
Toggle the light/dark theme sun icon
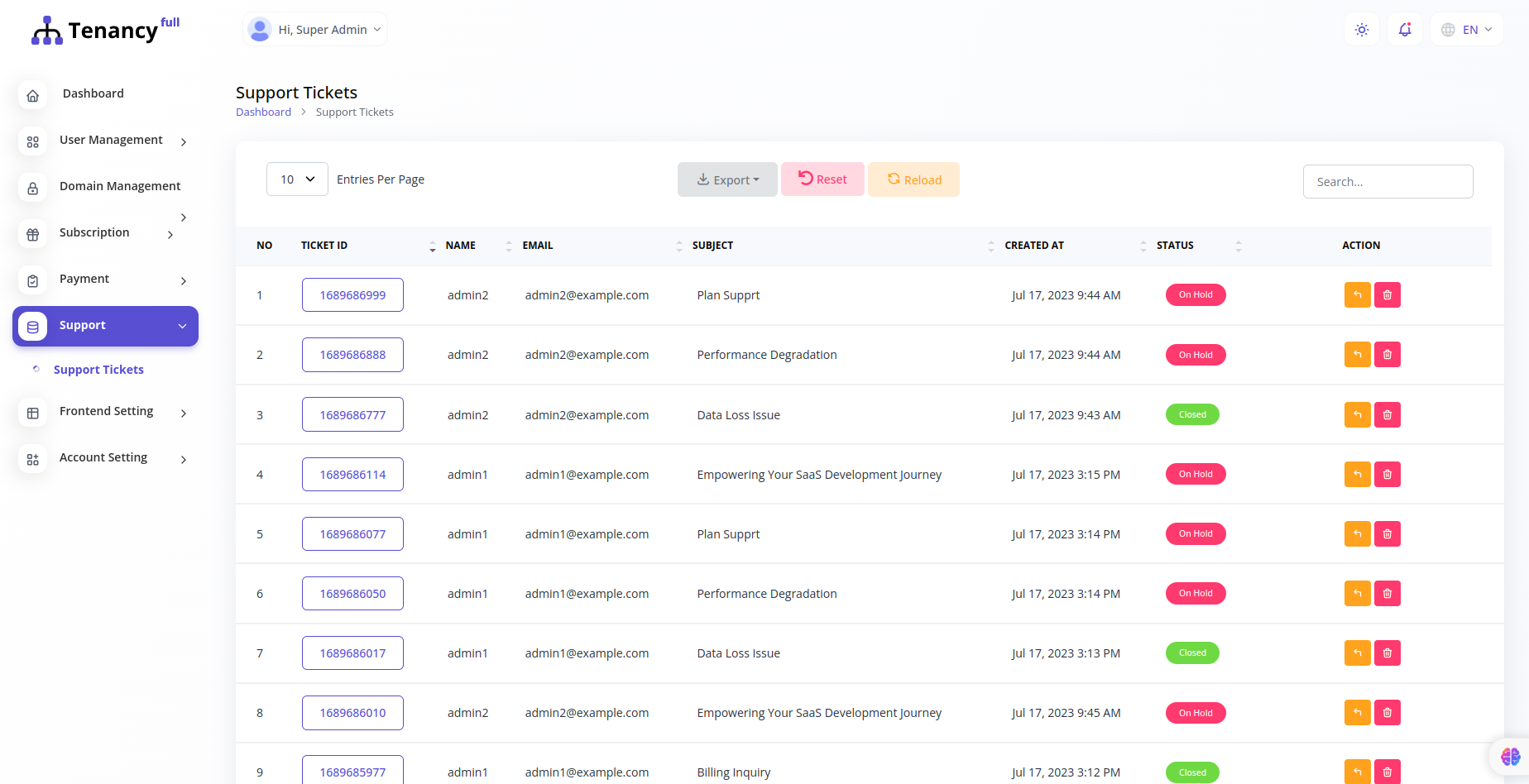(x=1361, y=30)
